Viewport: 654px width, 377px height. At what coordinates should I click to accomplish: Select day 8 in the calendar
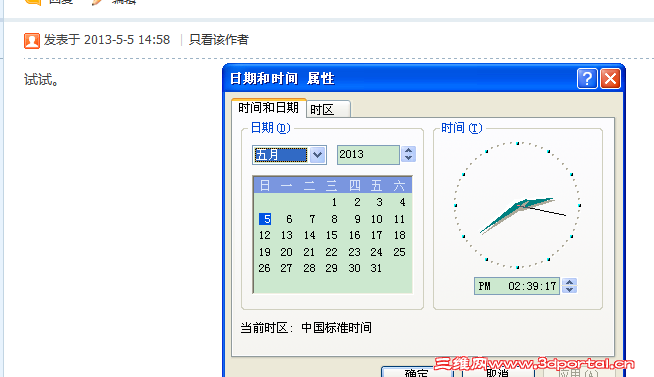334,219
